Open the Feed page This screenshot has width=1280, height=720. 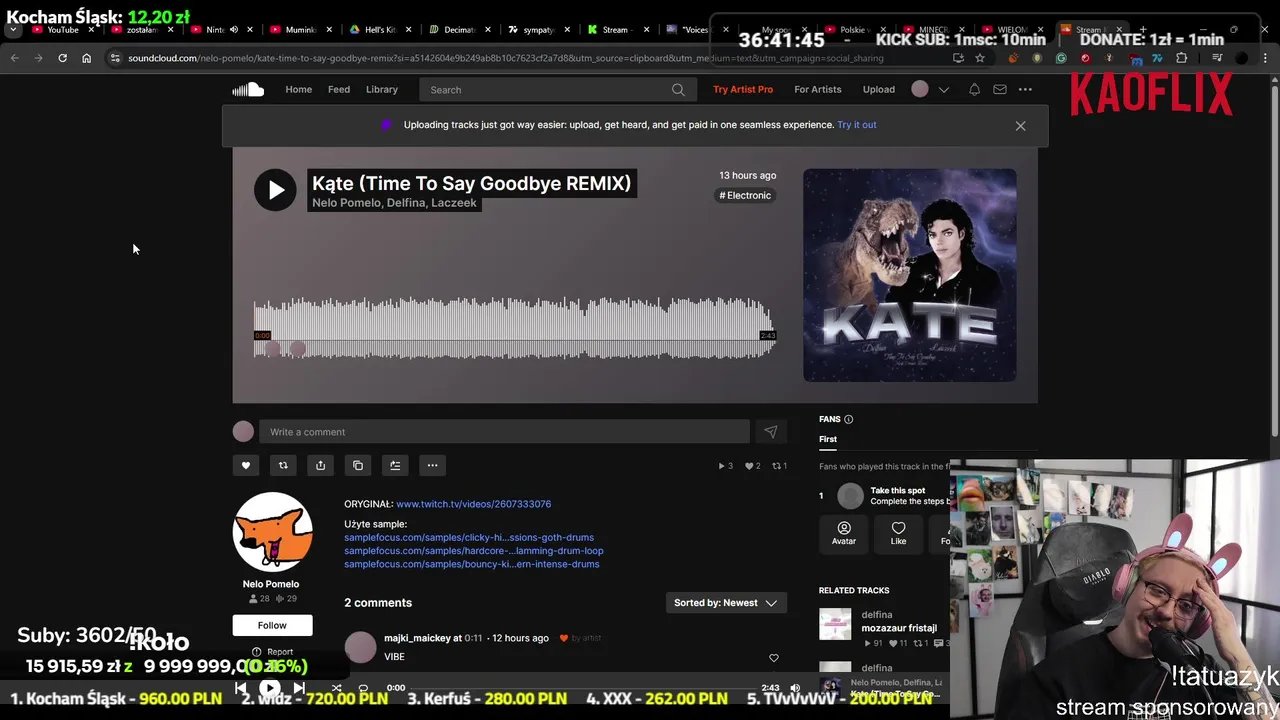tap(339, 90)
